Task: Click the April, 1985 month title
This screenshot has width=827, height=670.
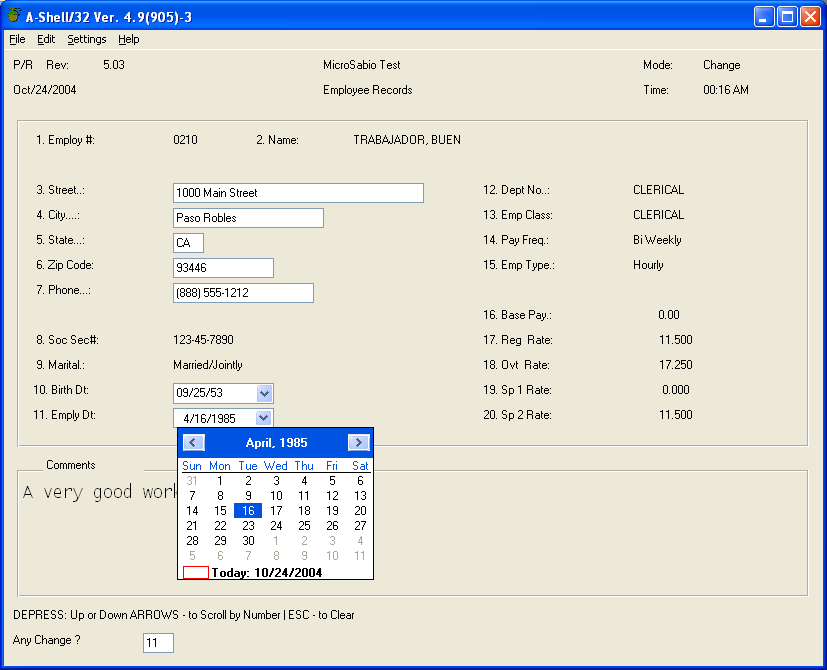Action: click(276, 442)
